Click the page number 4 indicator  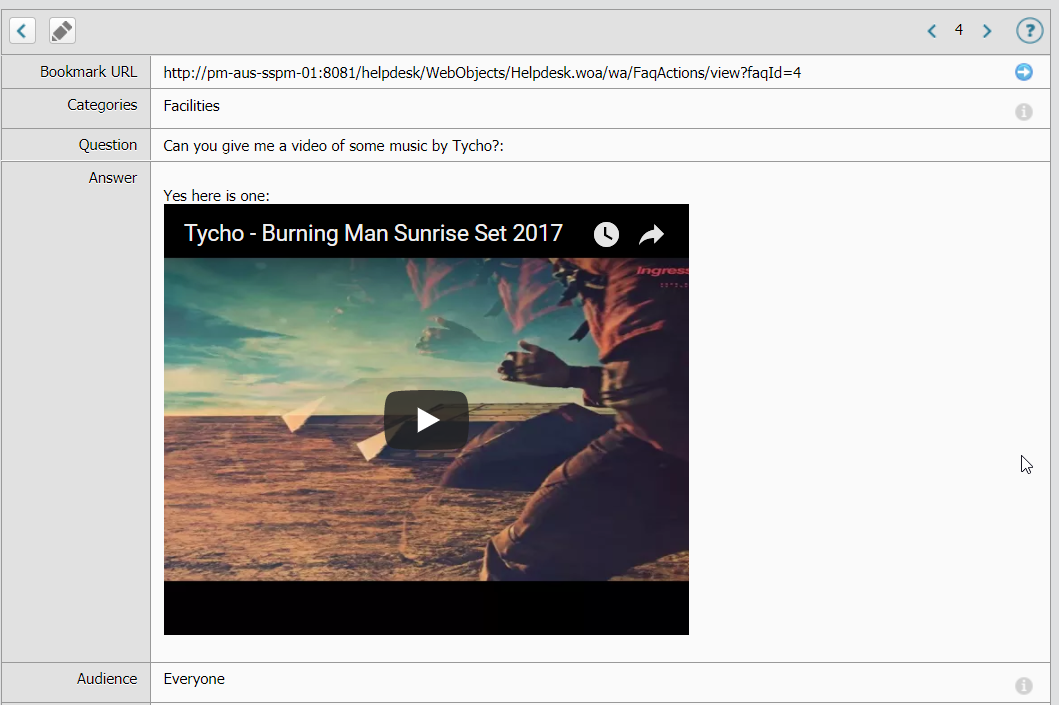(958, 30)
